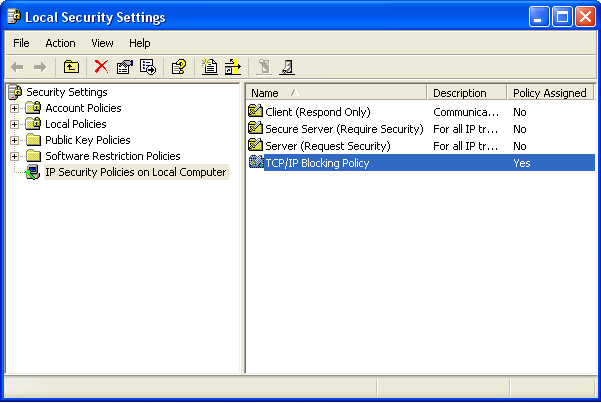
Task: Click the Software Restriction Policies folder icon
Action: click(33, 156)
